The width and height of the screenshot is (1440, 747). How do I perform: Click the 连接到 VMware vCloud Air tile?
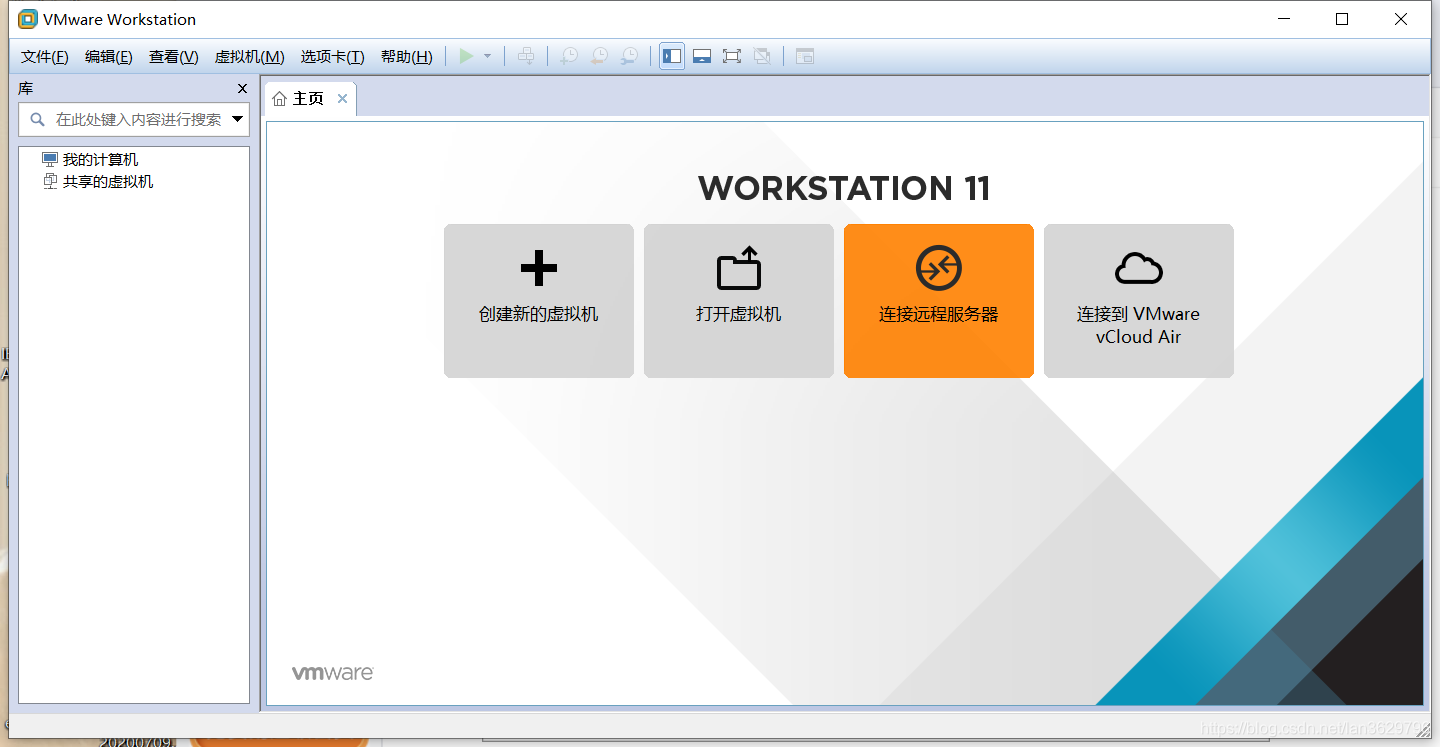[x=1139, y=301]
